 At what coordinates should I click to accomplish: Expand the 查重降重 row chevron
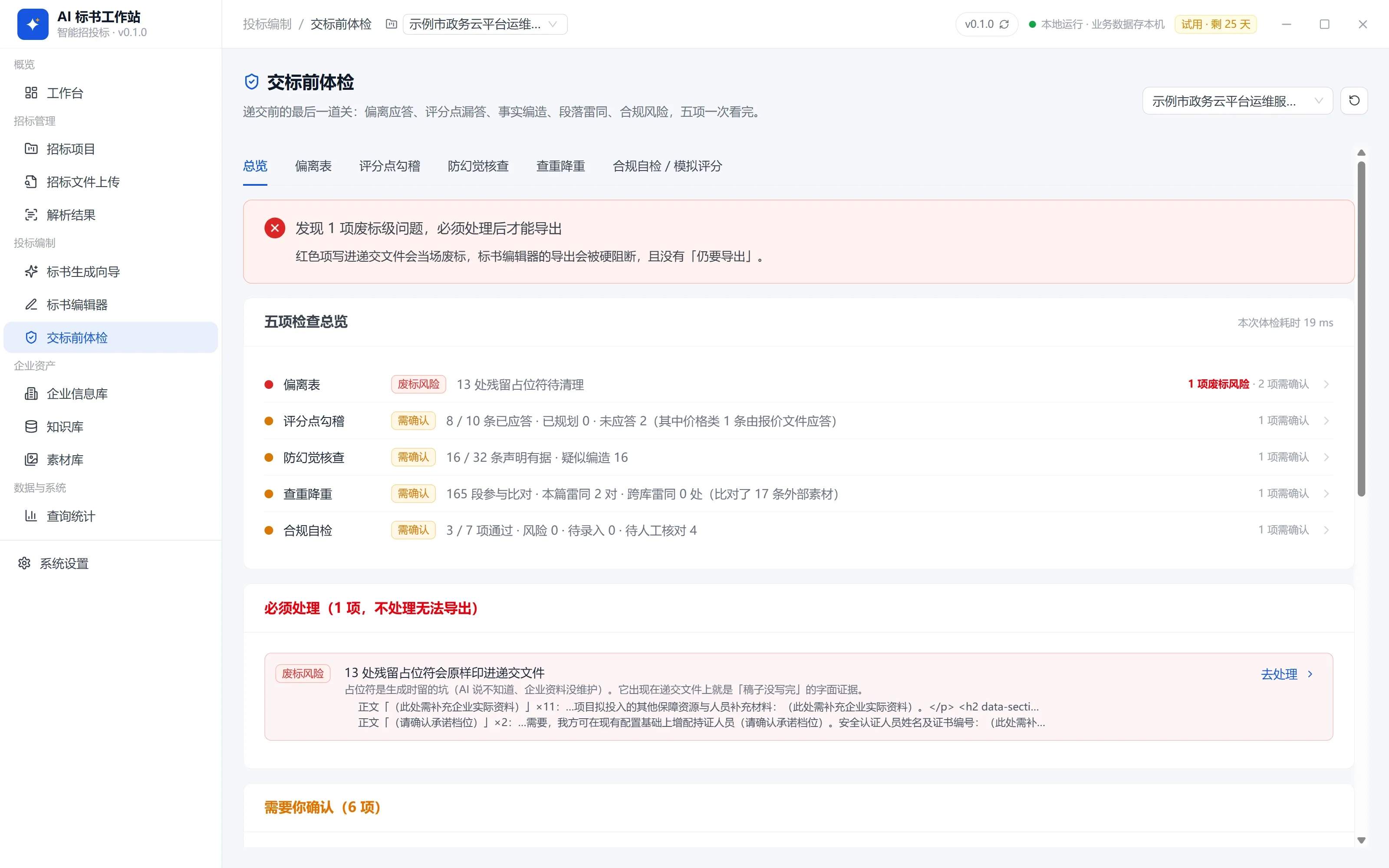coord(1326,494)
